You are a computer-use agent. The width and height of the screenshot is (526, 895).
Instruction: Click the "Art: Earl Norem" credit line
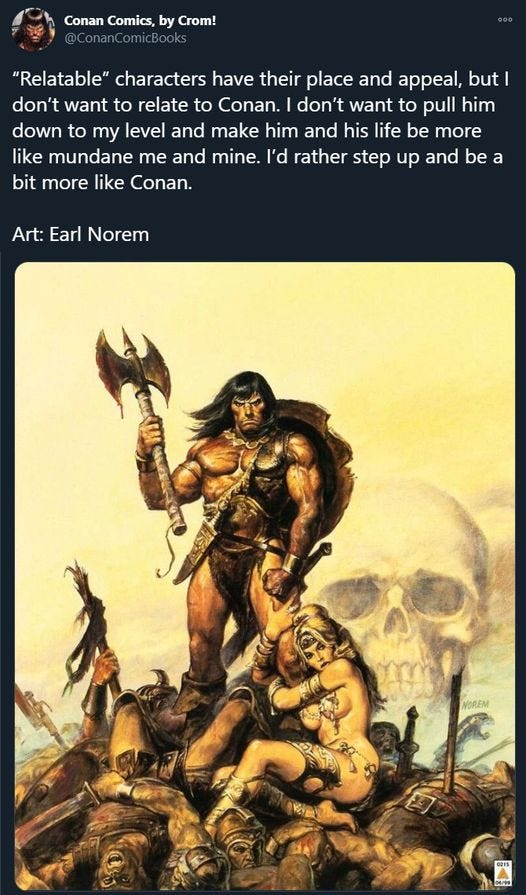click(x=80, y=234)
